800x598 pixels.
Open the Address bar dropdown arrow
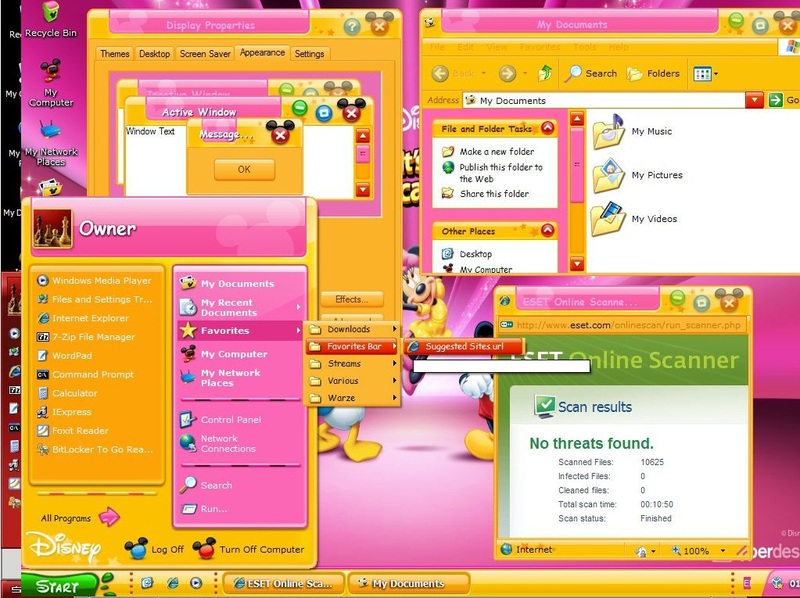754,100
